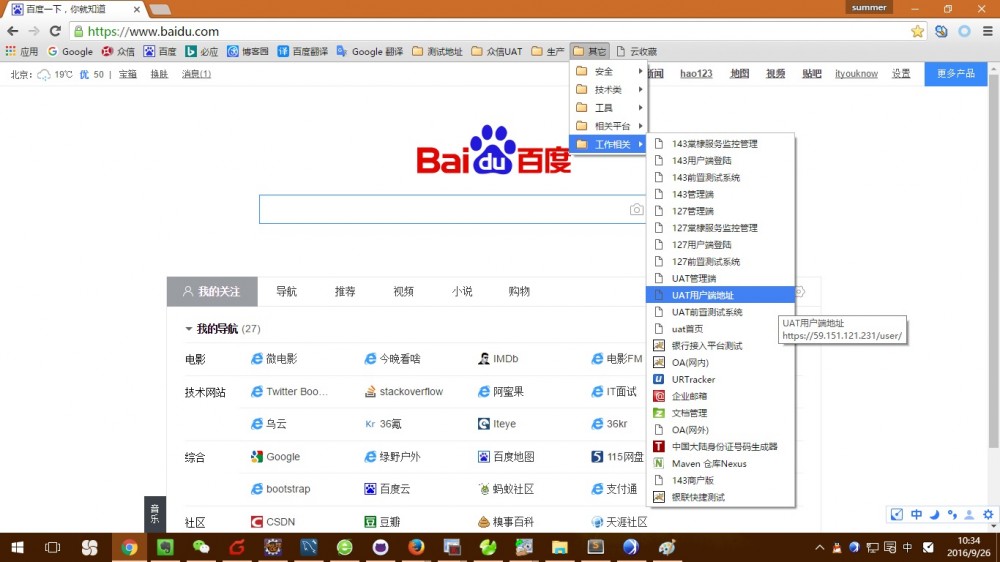Open 消息(1) link

pos(196,74)
